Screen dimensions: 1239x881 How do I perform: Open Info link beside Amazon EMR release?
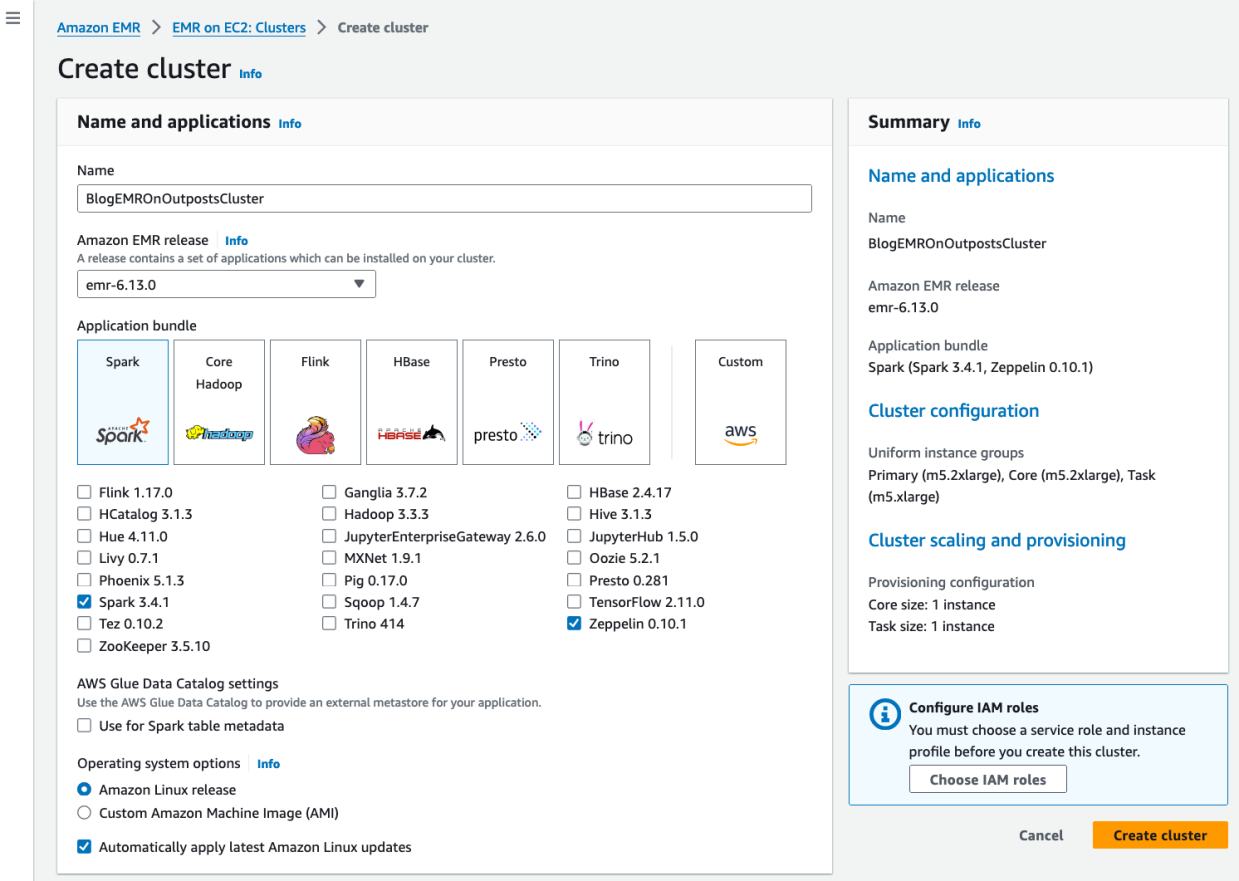click(x=236, y=240)
